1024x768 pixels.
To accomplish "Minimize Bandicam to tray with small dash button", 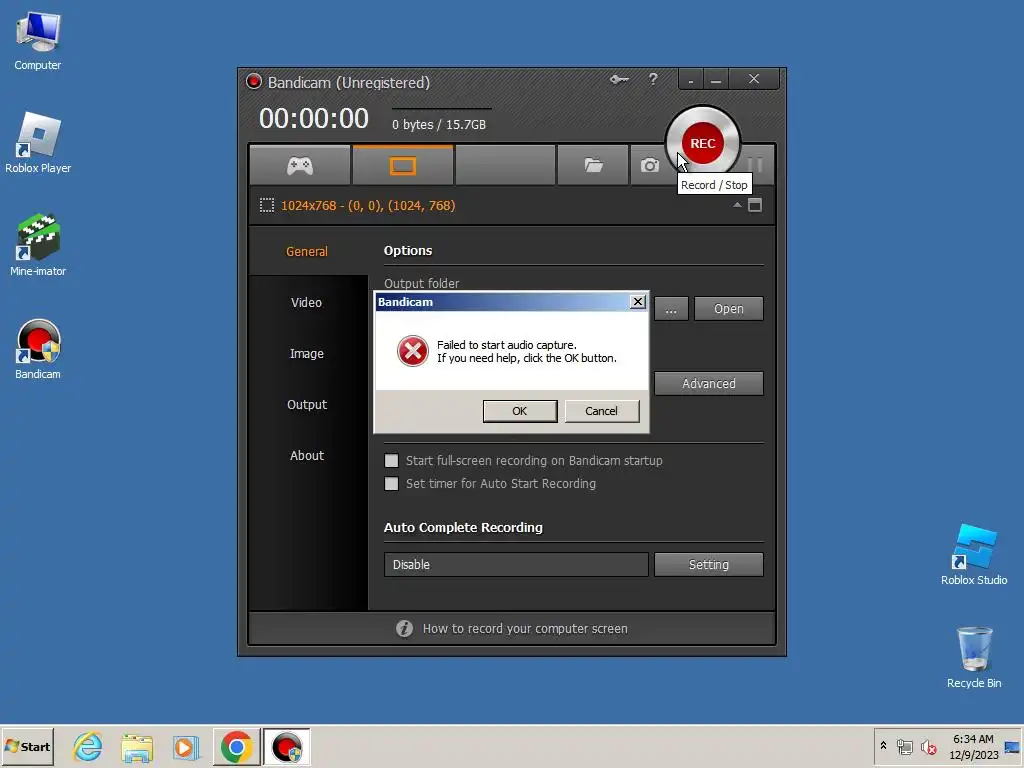I will (x=691, y=80).
